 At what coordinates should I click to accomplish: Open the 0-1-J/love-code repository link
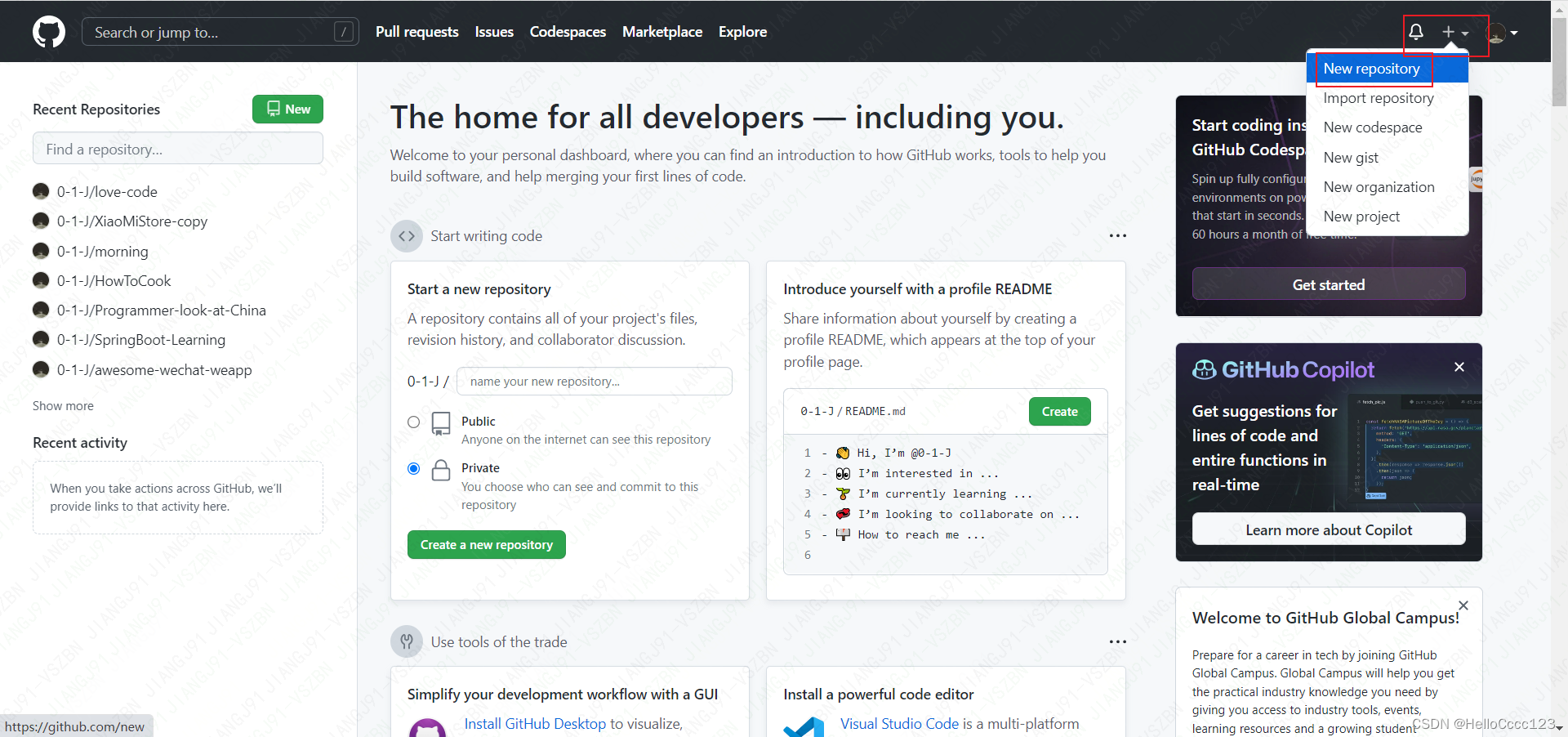[107, 192]
